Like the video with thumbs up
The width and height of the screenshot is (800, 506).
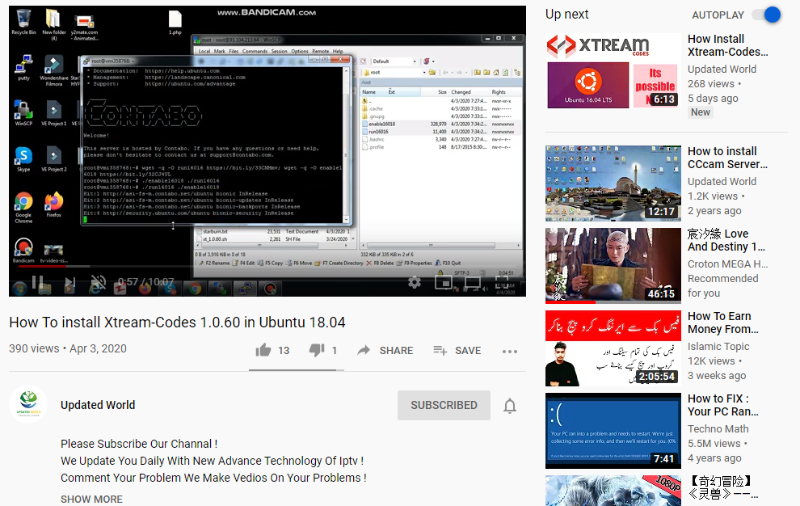pos(264,350)
